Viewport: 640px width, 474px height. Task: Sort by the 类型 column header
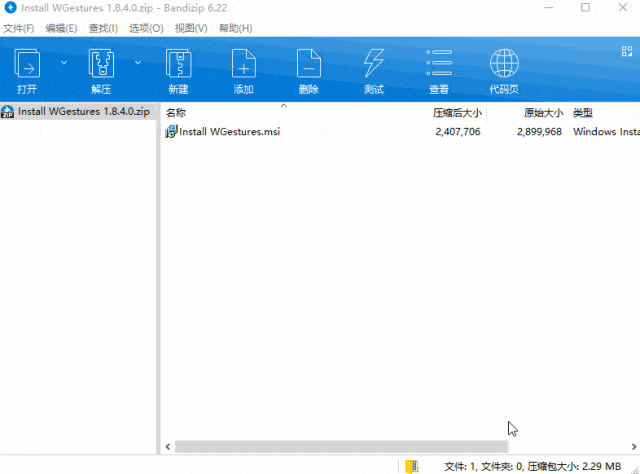click(x=583, y=113)
